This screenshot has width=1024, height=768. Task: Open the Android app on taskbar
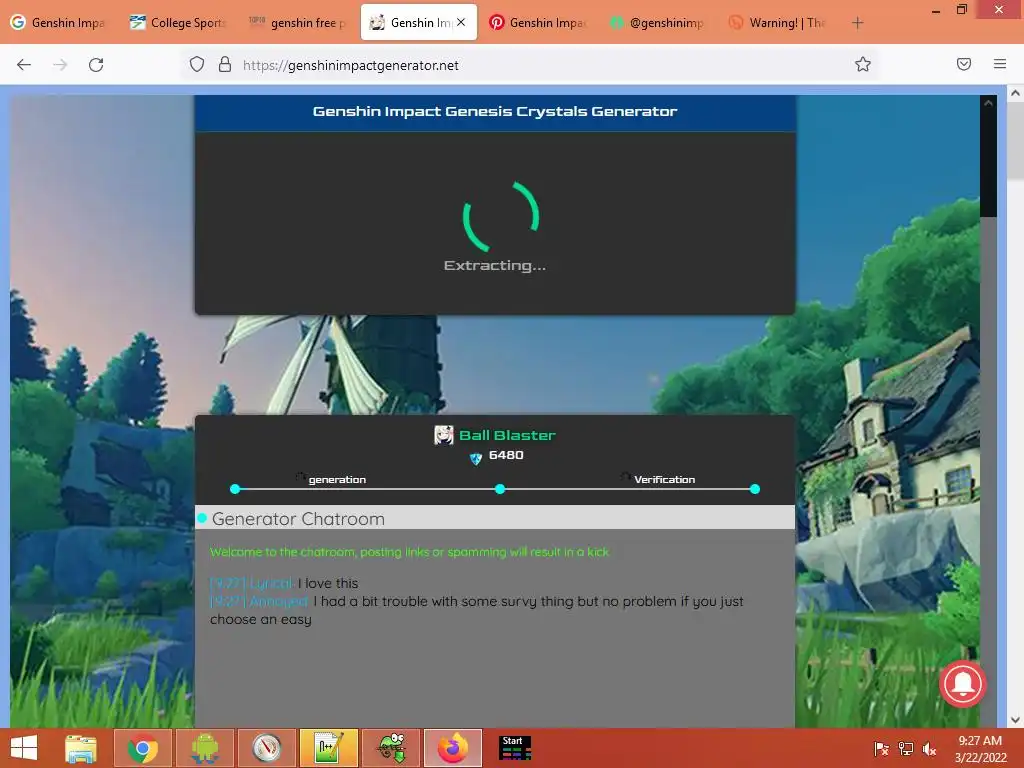coord(204,748)
